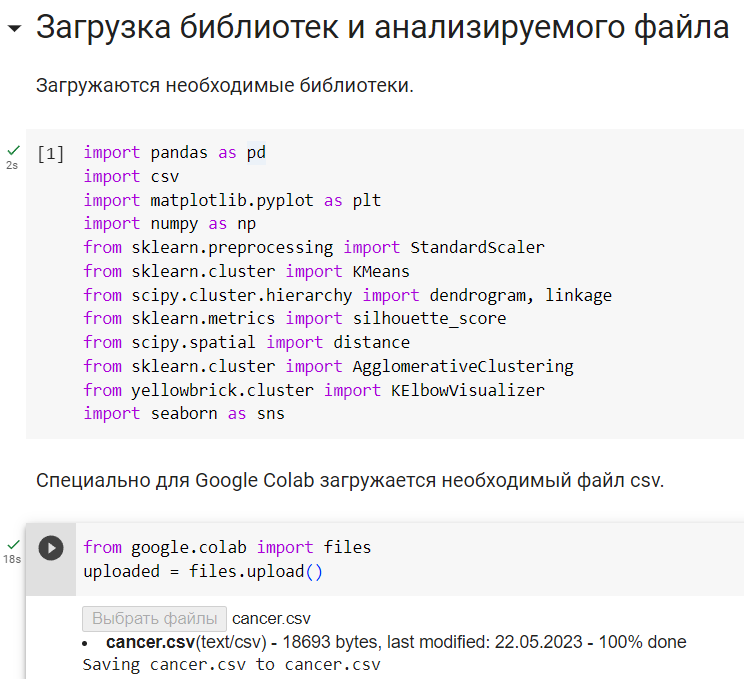Click output 'Saving cancer.csv to cancer.csv'

[x=232, y=665]
